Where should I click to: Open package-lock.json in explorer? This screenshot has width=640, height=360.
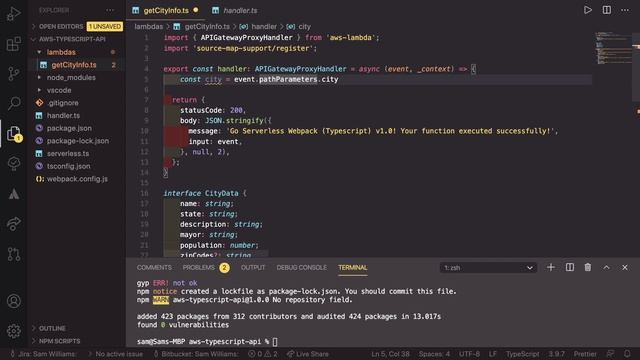point(78,141)
